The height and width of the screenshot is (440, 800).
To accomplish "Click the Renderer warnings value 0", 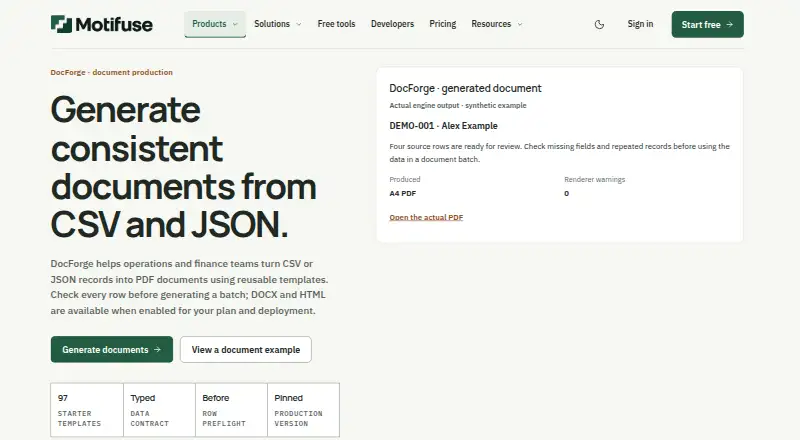I will (x=566, y=193).
